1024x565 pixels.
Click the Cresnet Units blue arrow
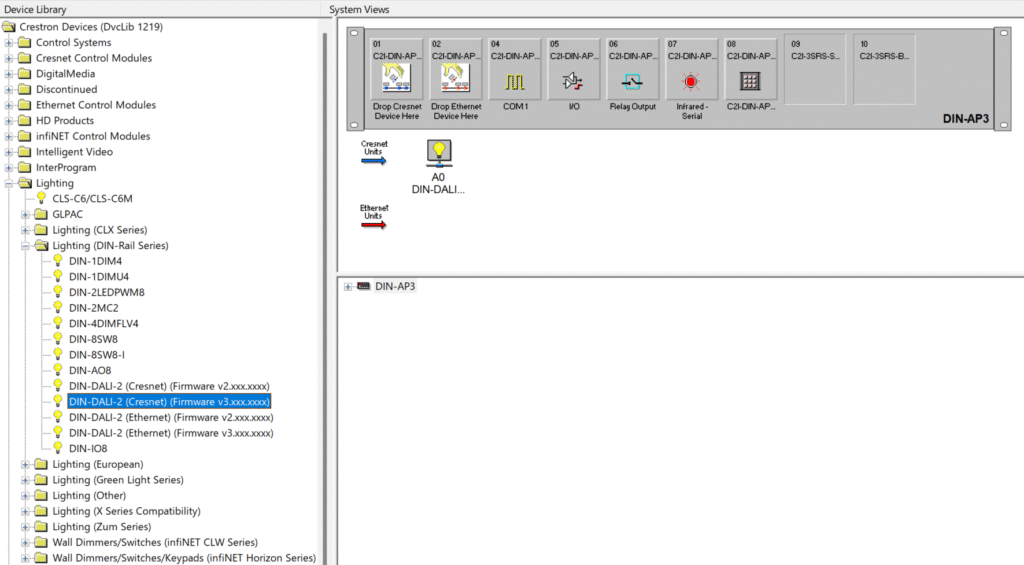point(374,161)
